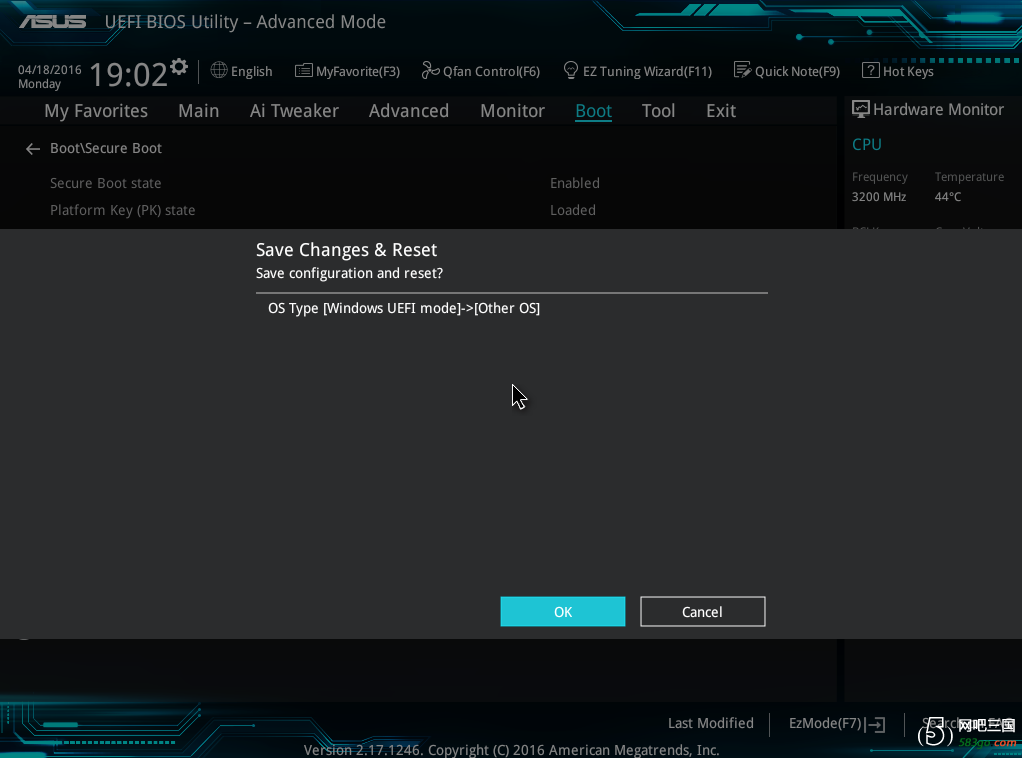This screenshot has height=758, width=1022.
Task: Click the Frequency label in Hardware Monitor
Action: point(879,177)
